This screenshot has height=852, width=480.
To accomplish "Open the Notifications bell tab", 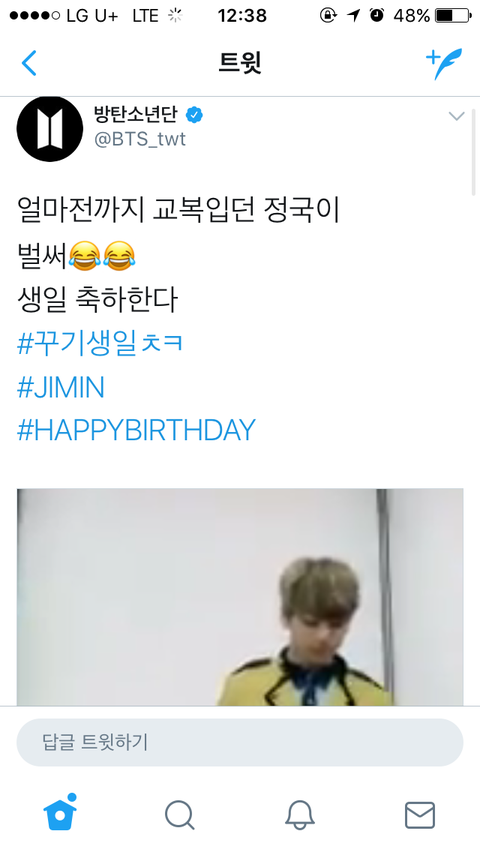I will 300,815.
